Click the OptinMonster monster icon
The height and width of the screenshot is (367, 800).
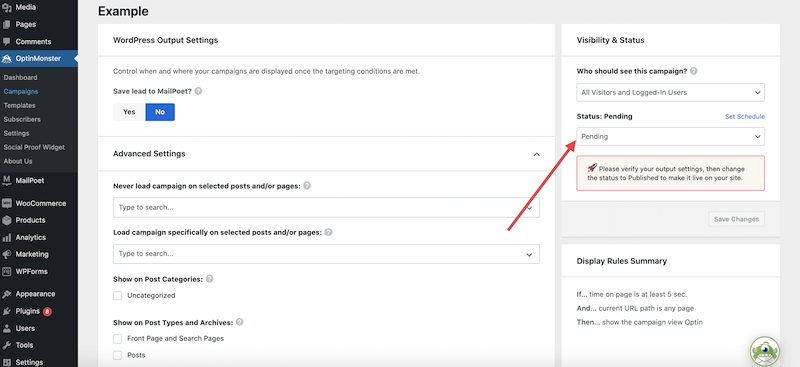pos(7,59)
